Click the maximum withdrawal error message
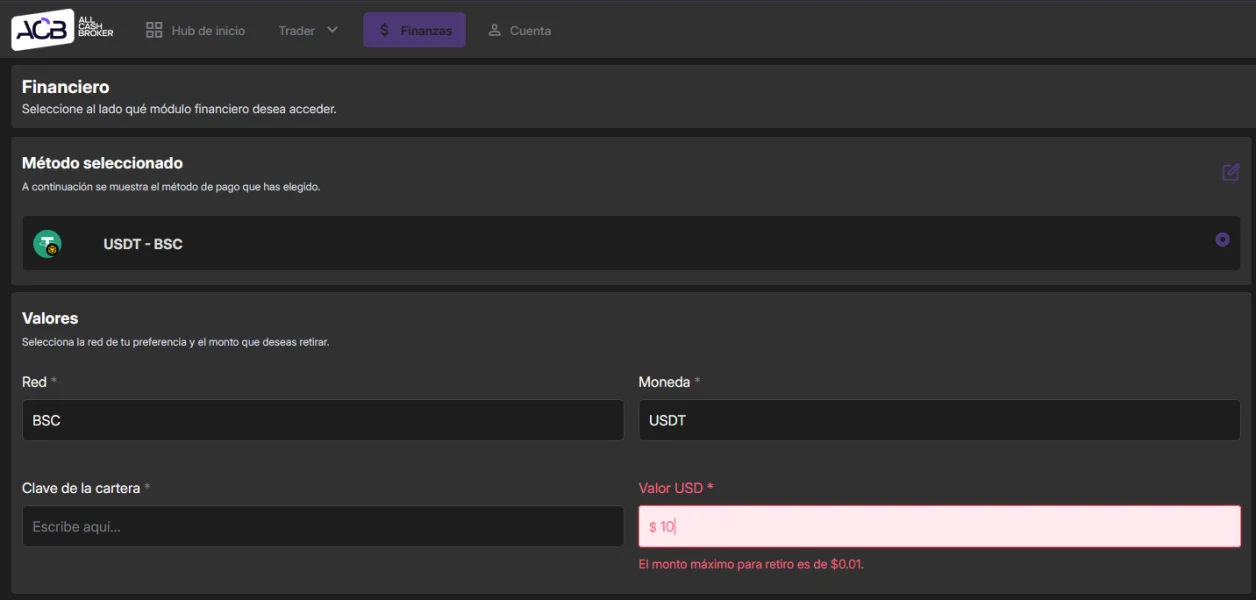1256x600 pixels. pyautogui.click(x=751, y=564)
